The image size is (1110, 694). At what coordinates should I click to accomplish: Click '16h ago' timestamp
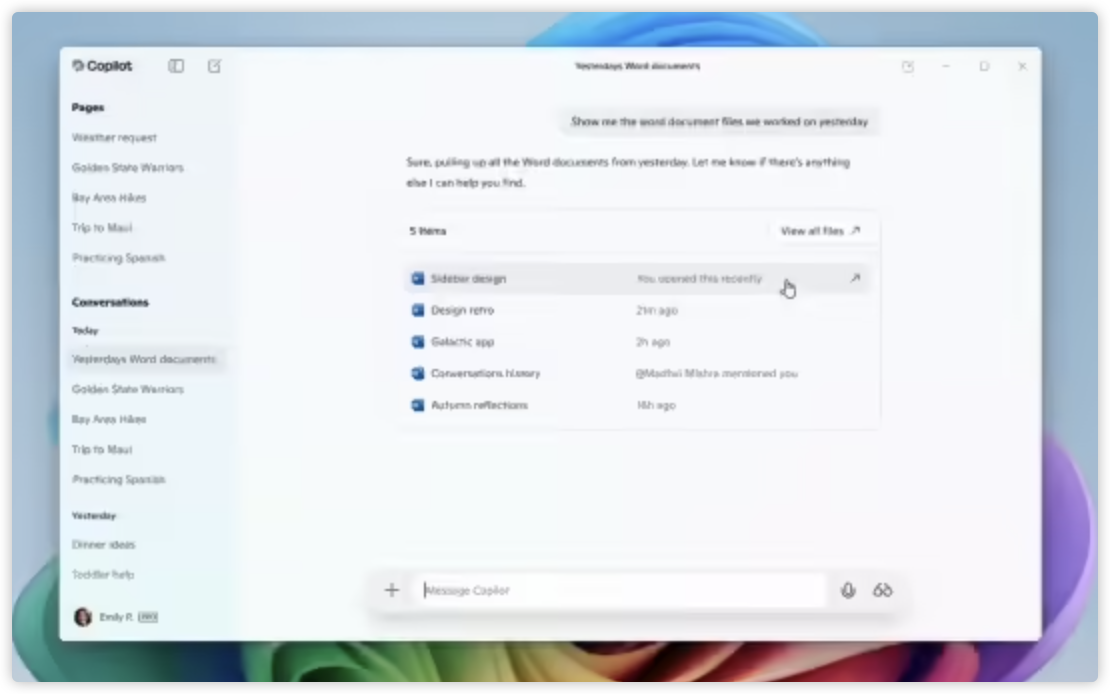(656, 405)
